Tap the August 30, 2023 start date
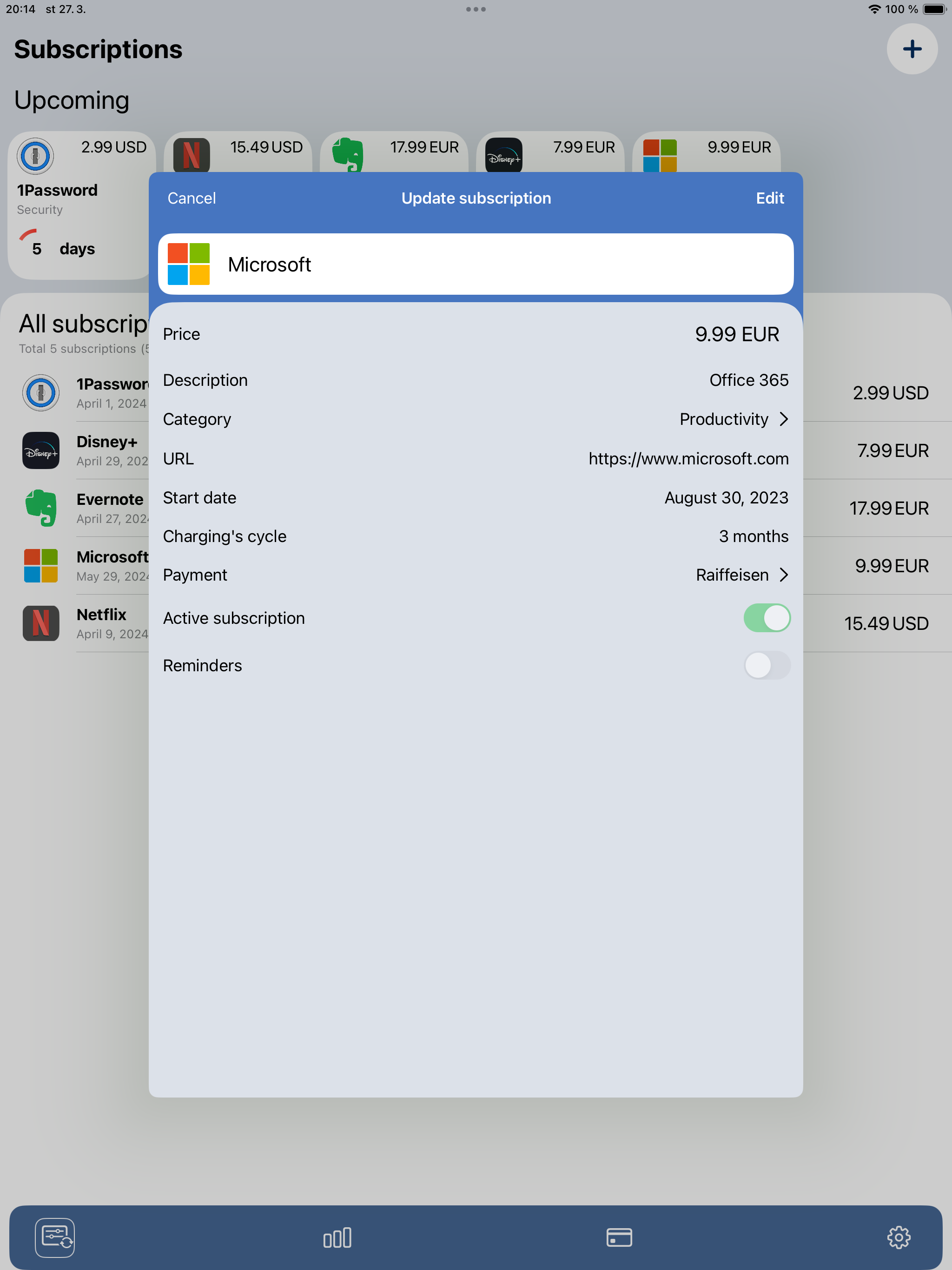Viewport: 952px width, 1270px height. coord(727,498)
